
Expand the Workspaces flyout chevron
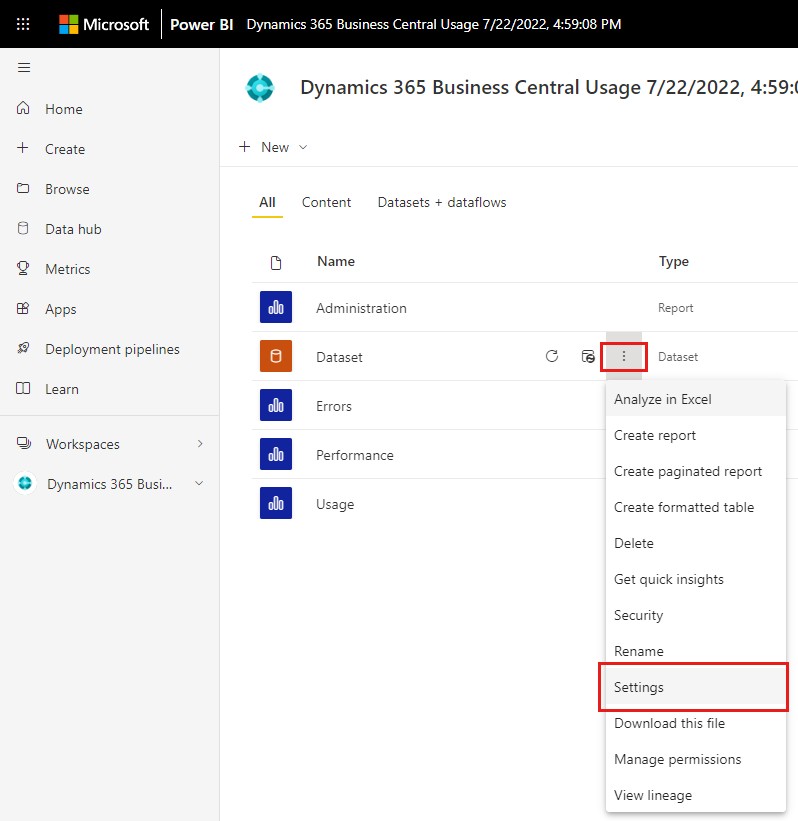click(200, 444)
